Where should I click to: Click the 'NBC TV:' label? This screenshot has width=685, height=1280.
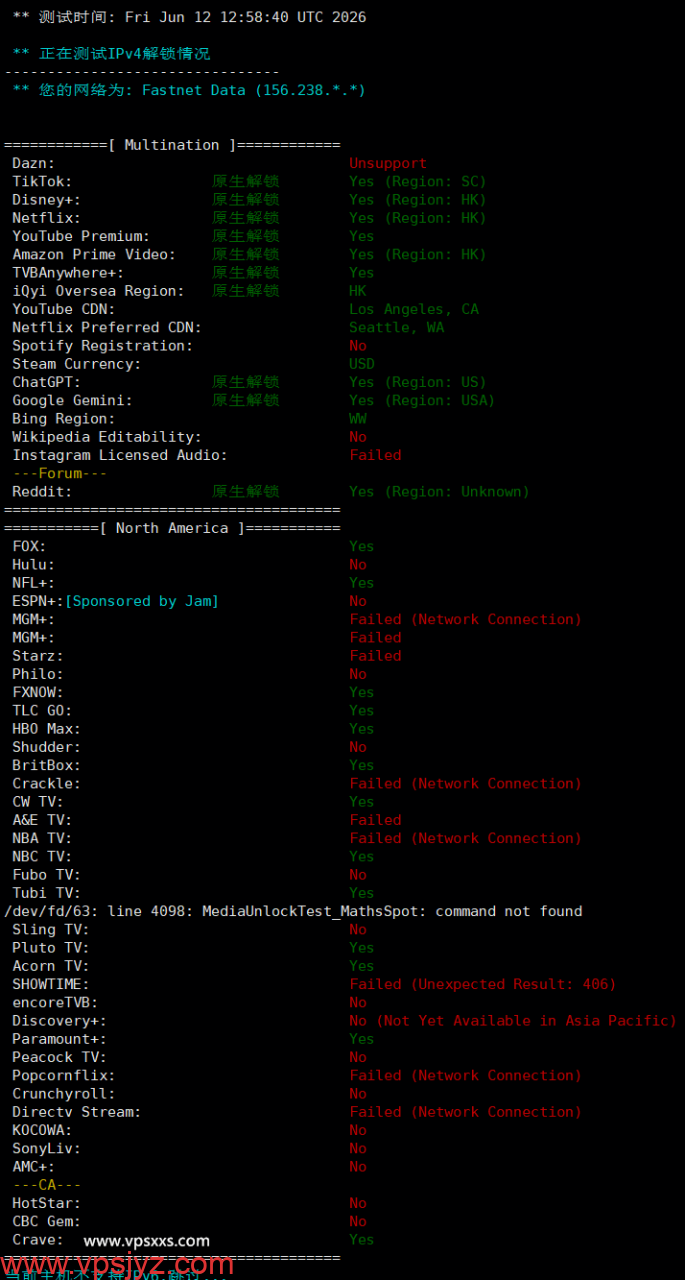coord(42,857)
